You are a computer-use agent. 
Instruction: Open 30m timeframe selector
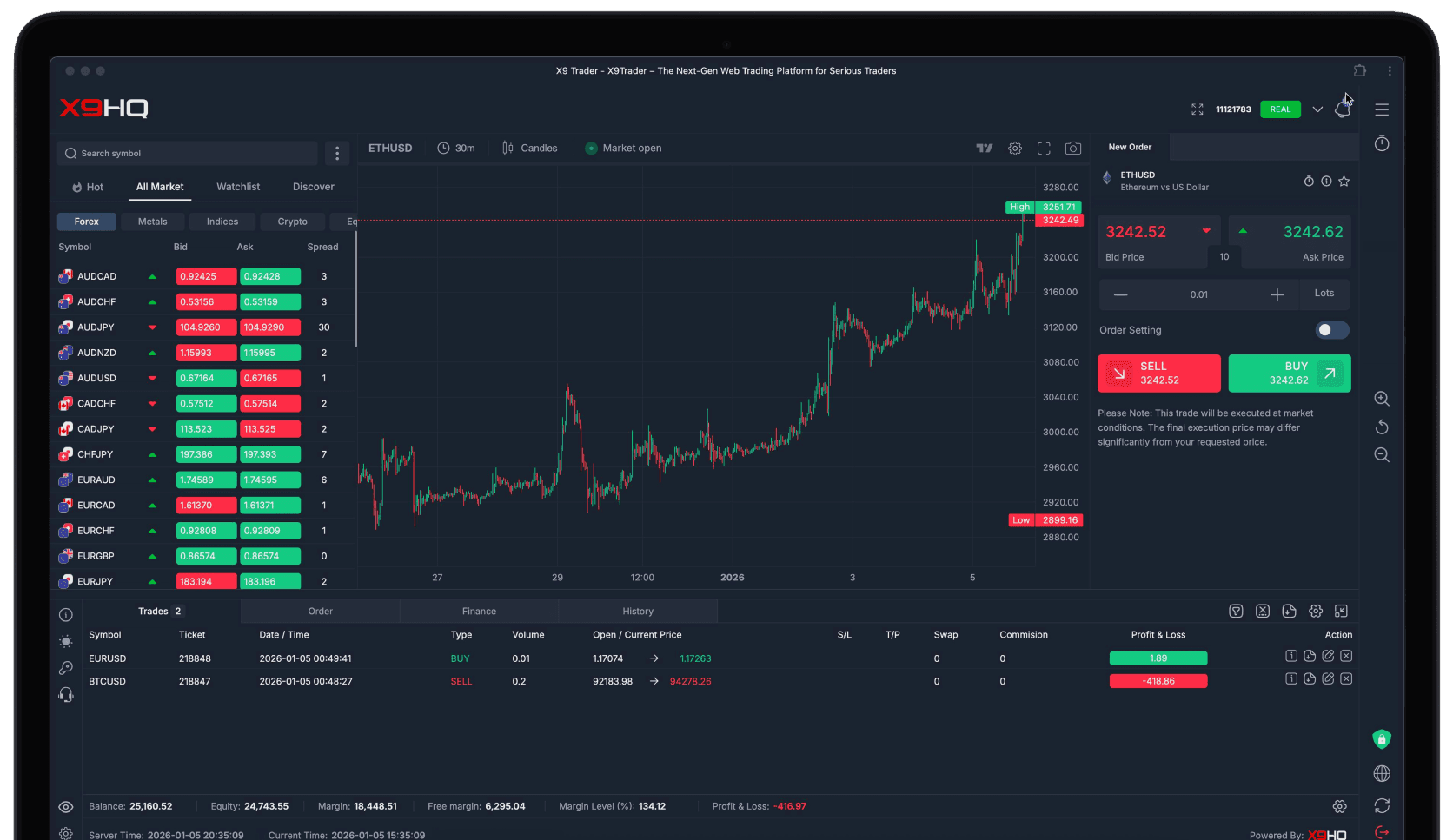pos(456,149)
